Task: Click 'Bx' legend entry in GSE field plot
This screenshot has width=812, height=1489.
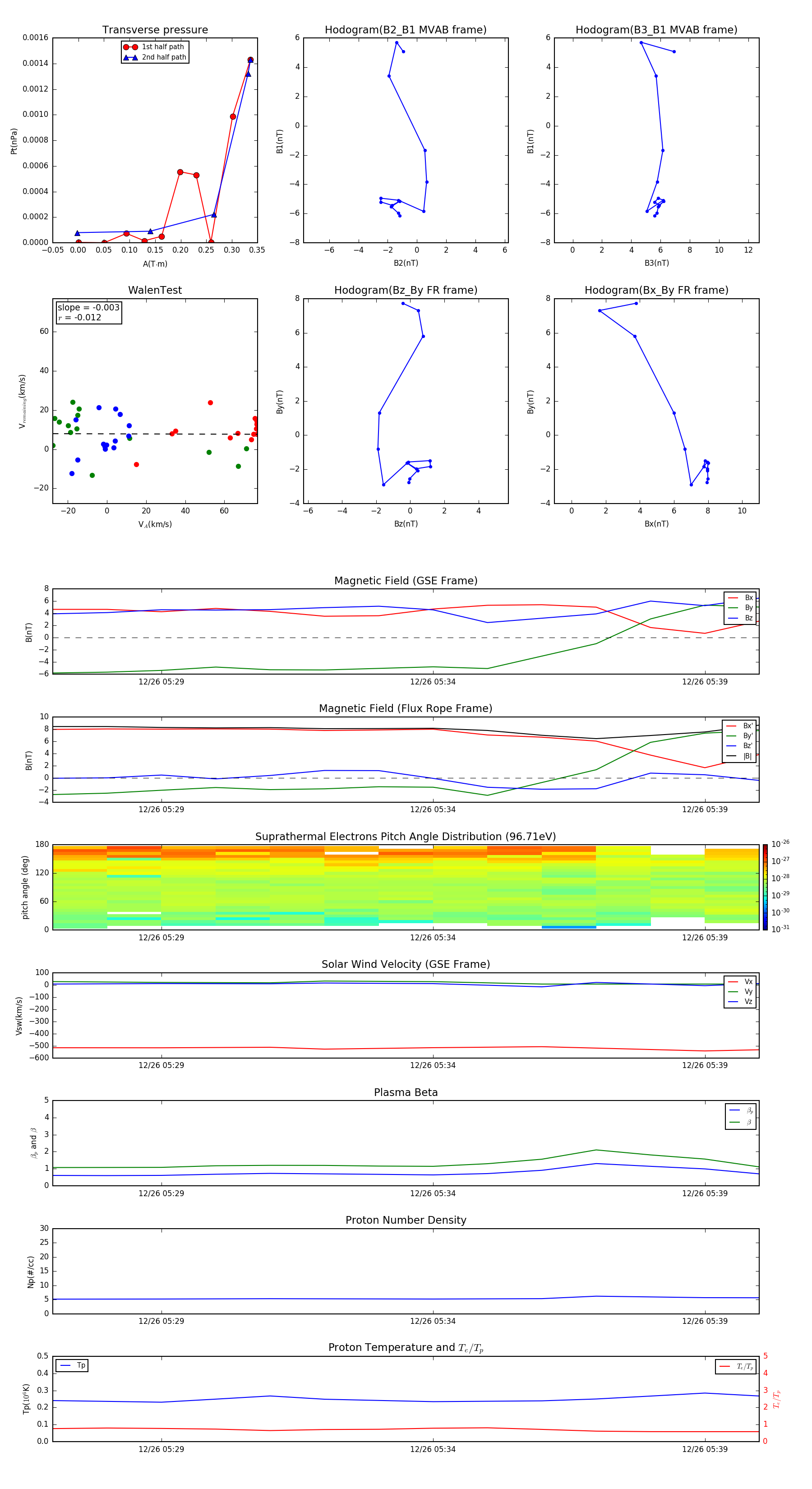Action: pyautogui.click(x=740, y=598)
